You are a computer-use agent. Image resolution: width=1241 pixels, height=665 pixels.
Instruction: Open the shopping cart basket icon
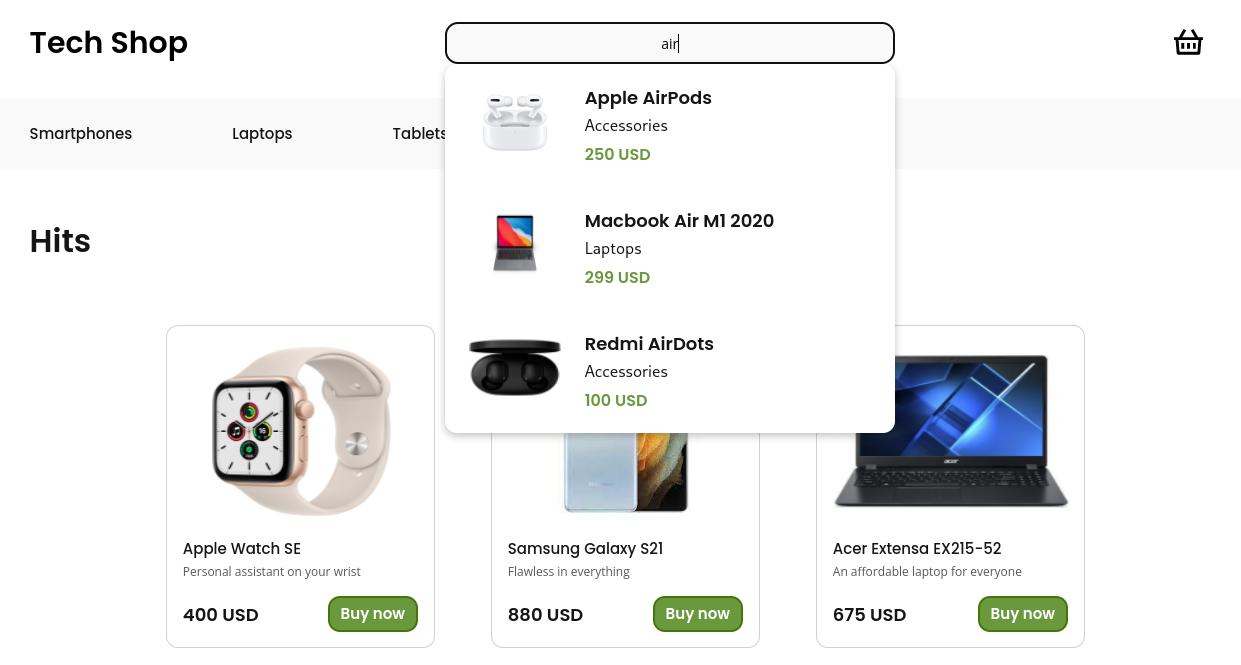coord(1188,42)
